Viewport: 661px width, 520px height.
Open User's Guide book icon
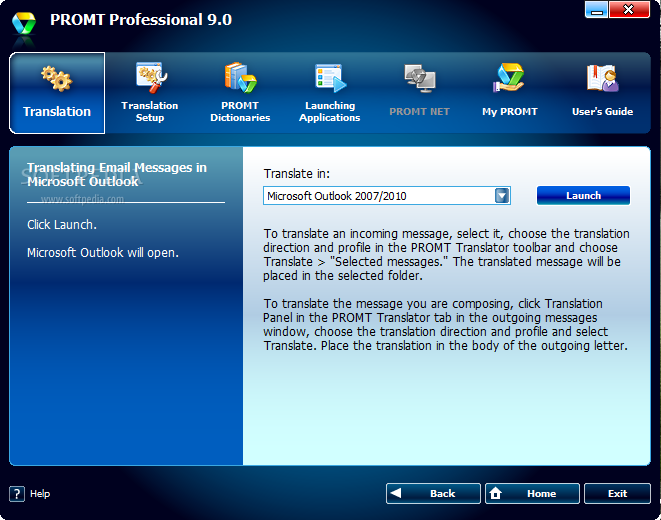602,78
